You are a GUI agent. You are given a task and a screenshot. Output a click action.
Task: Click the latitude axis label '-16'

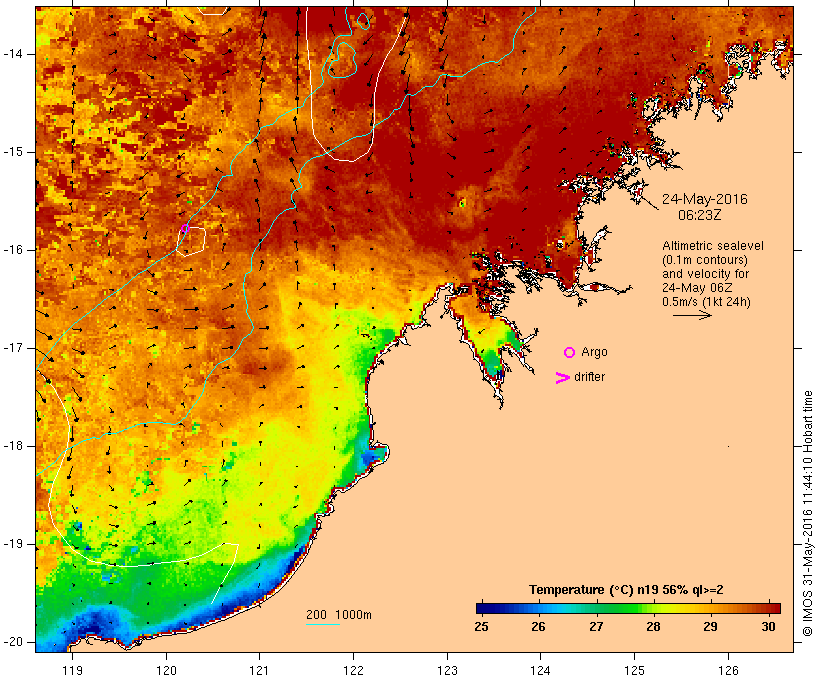click(13, 250)
